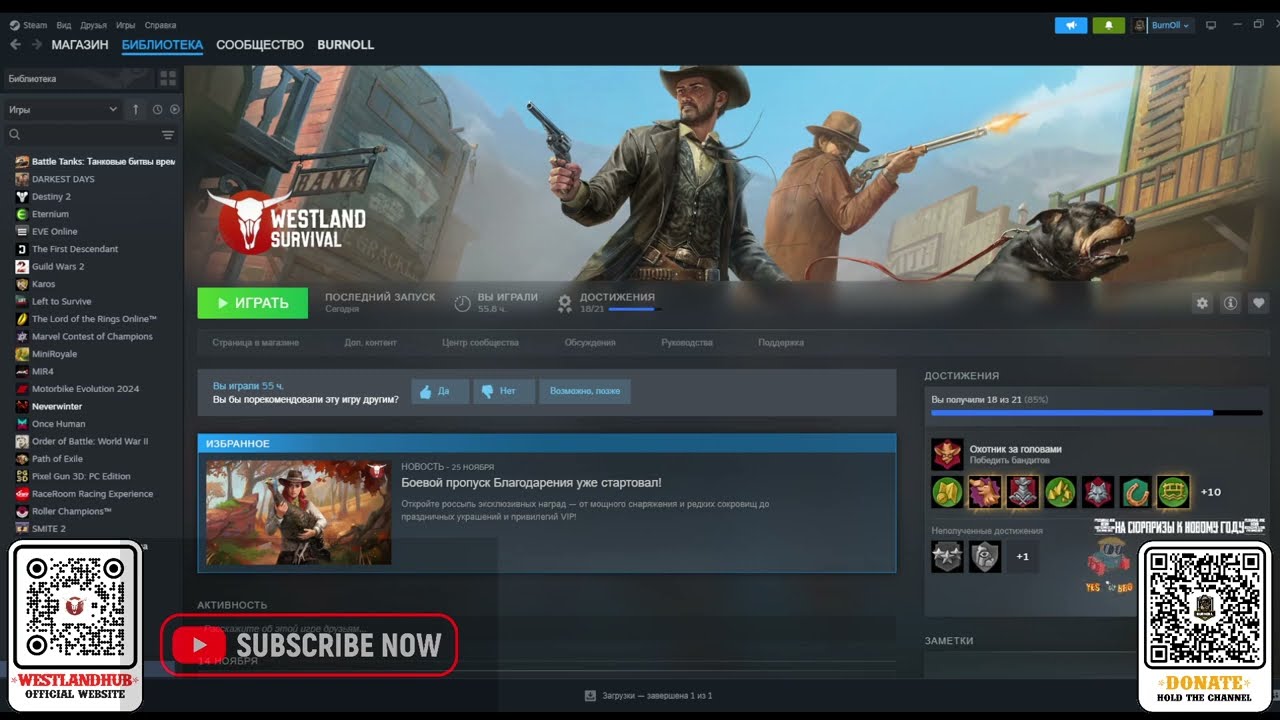Expand the Игры library filter dropdown
1280x720 pixels.
click(x=64, y=109)
